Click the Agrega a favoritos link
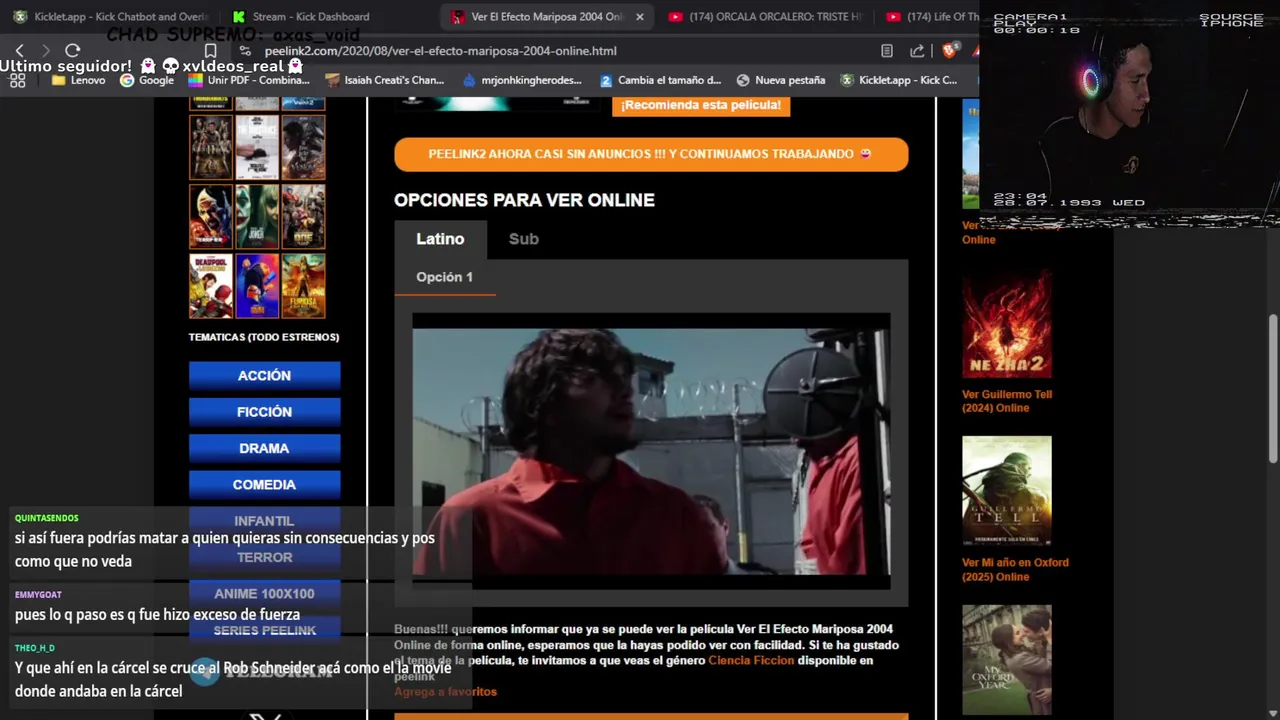Image resolution: width=1280 pixels, height=720 pixels. pos(445,692)
